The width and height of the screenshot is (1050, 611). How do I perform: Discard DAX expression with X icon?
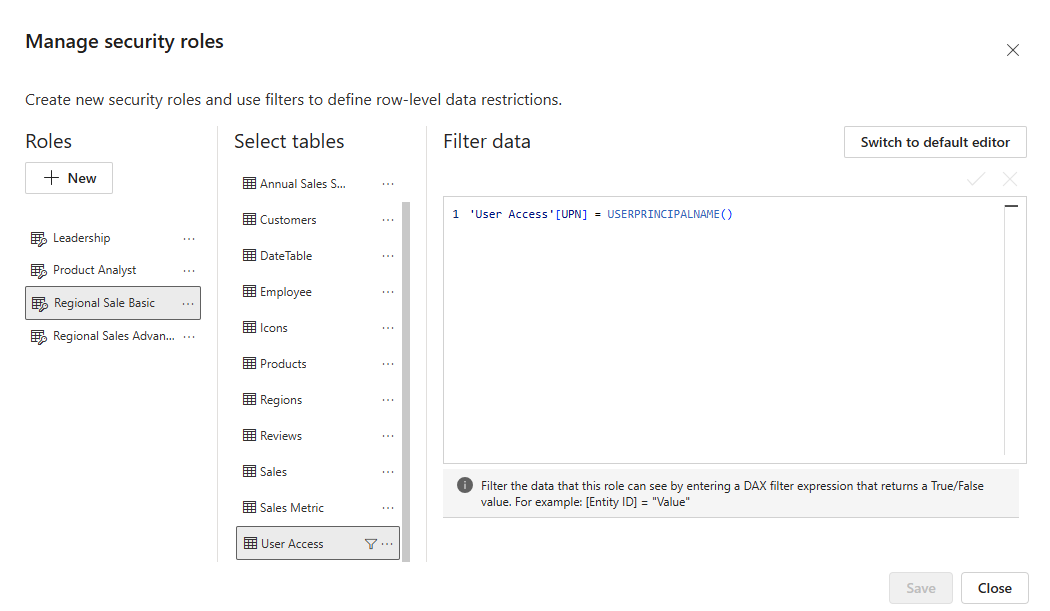click(x=1010, y=179)
